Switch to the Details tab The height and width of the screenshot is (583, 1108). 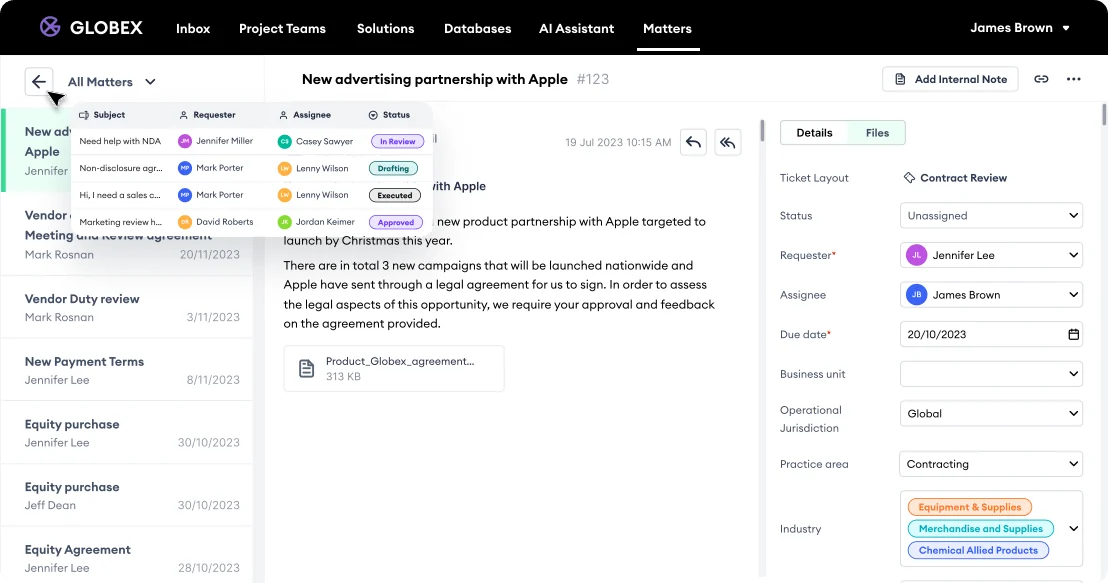point(814,133)
